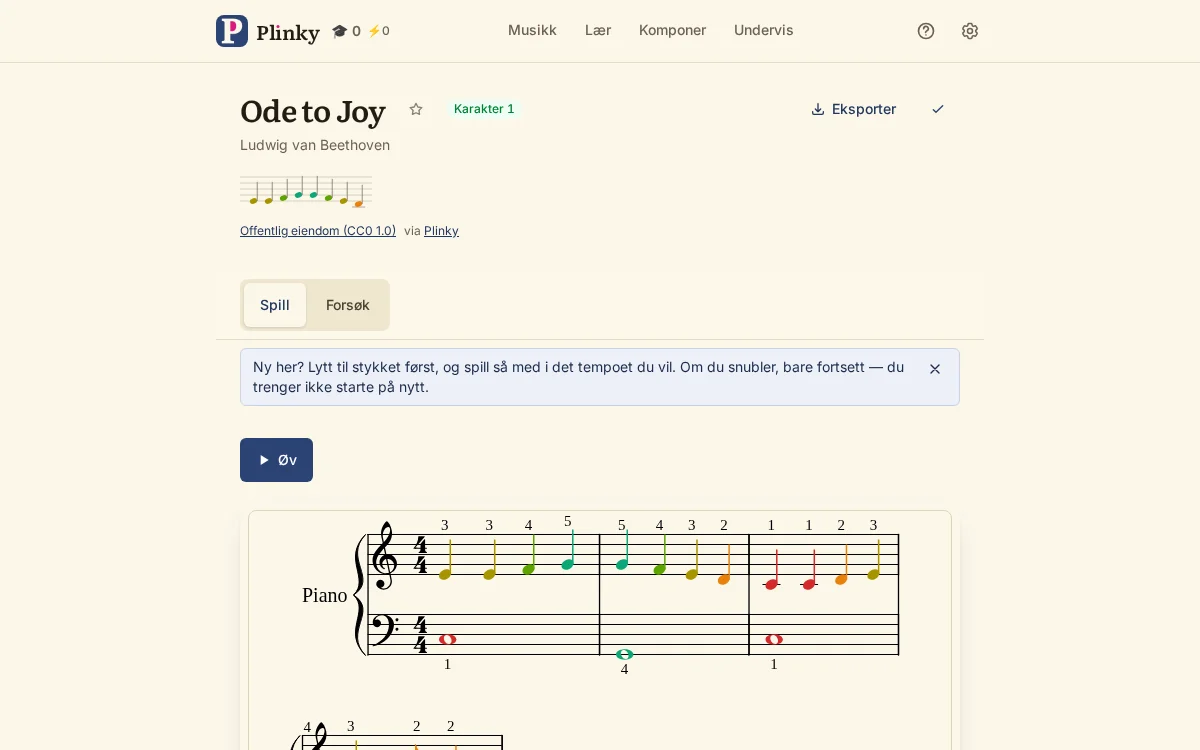1200x750 pixels.
Task: Click the Plinky logo icon
Action: click(x=232, y=31)
